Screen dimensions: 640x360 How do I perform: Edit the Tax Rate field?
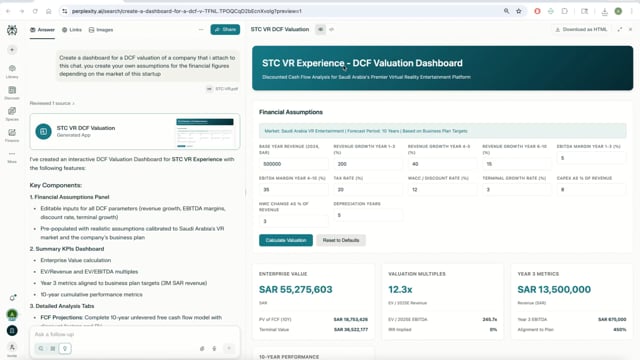pos(368,189)
